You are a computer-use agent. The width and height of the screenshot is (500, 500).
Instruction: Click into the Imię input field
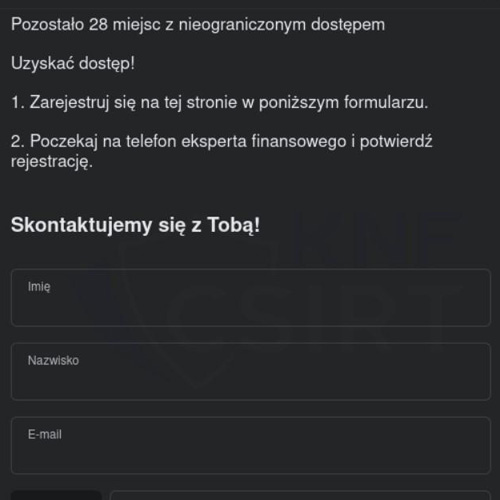click(251, 297)
